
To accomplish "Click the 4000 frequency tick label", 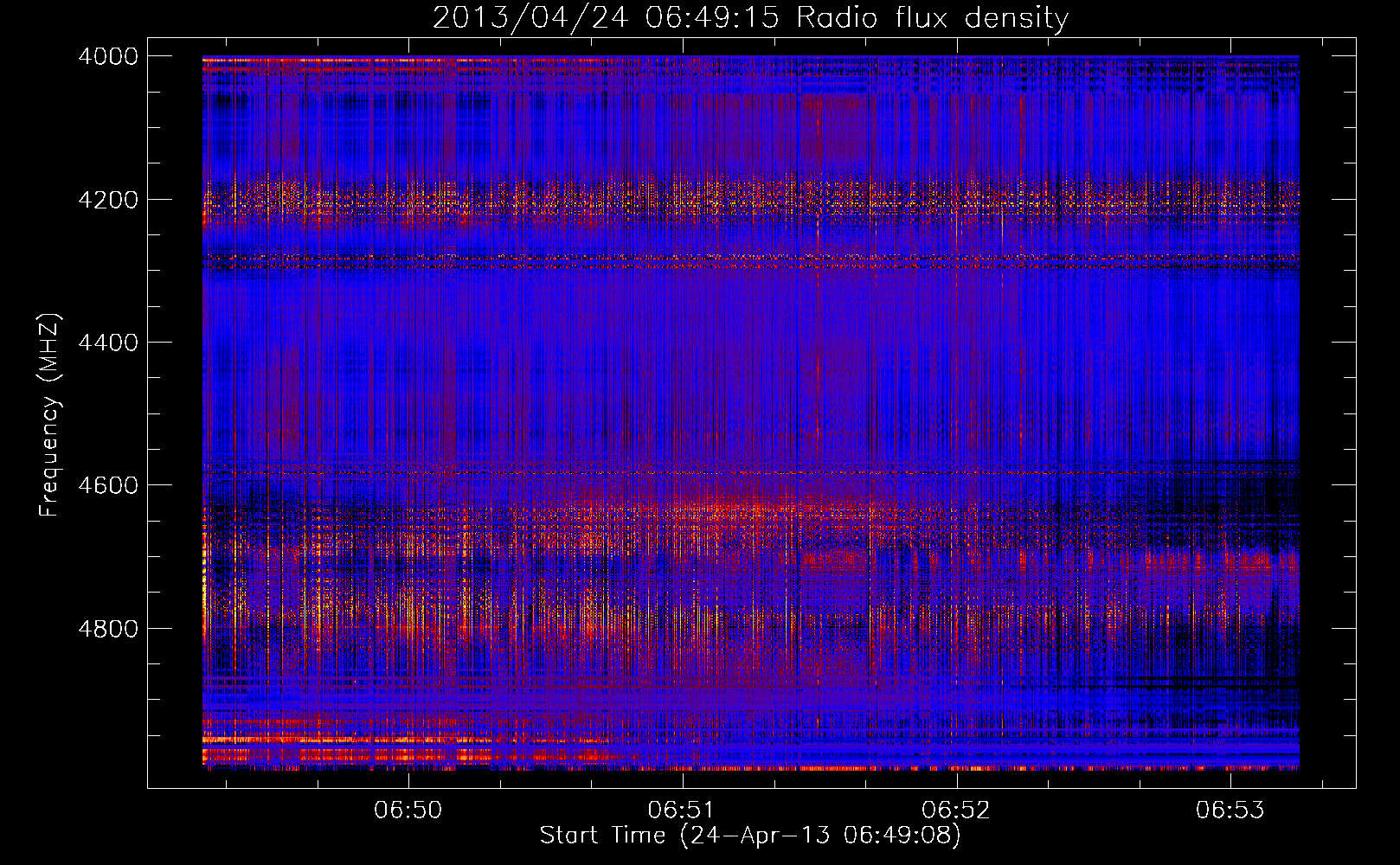I will pyautogui.click(x=108, y=56).
